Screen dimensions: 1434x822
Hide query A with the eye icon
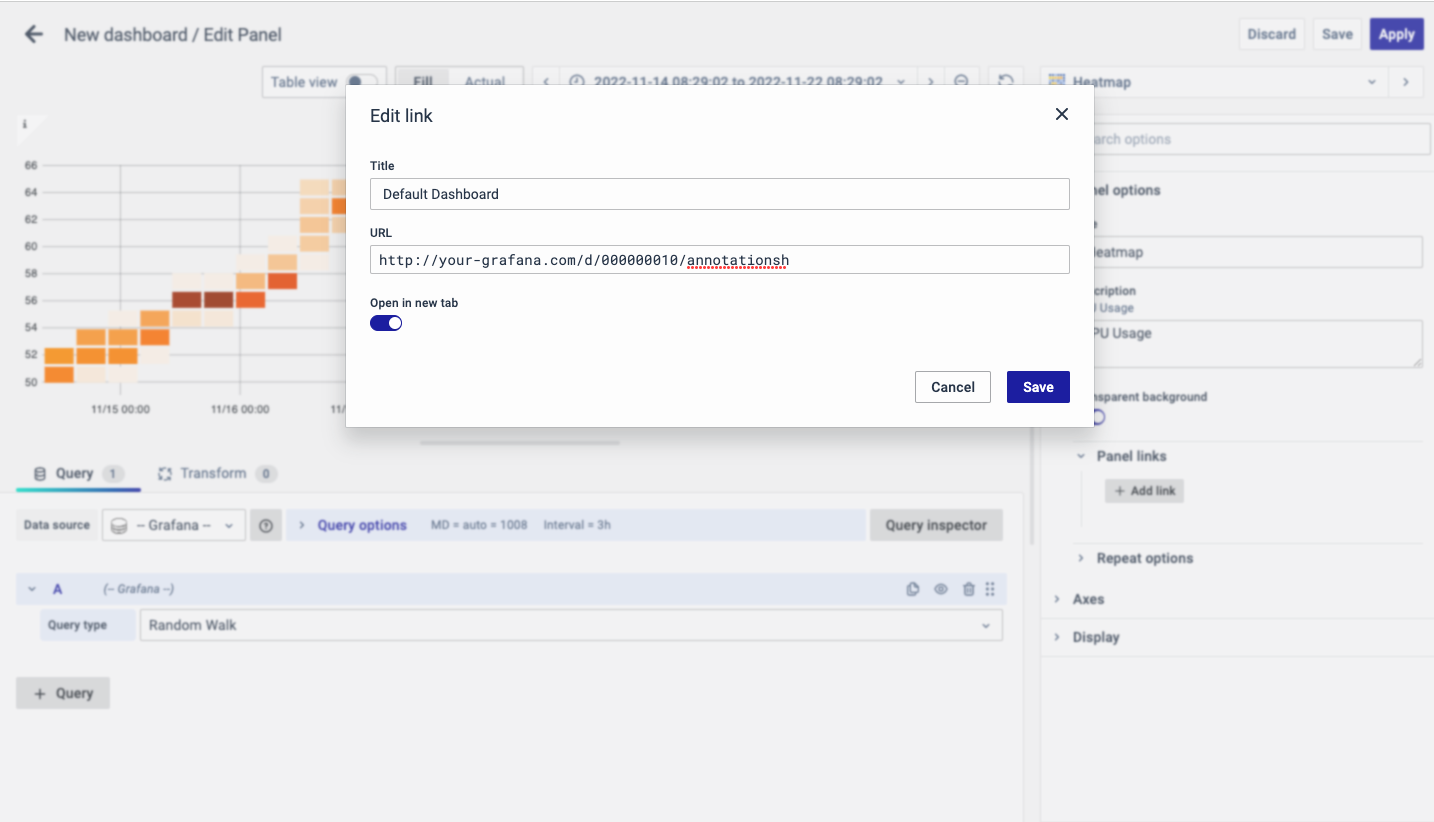940,589
